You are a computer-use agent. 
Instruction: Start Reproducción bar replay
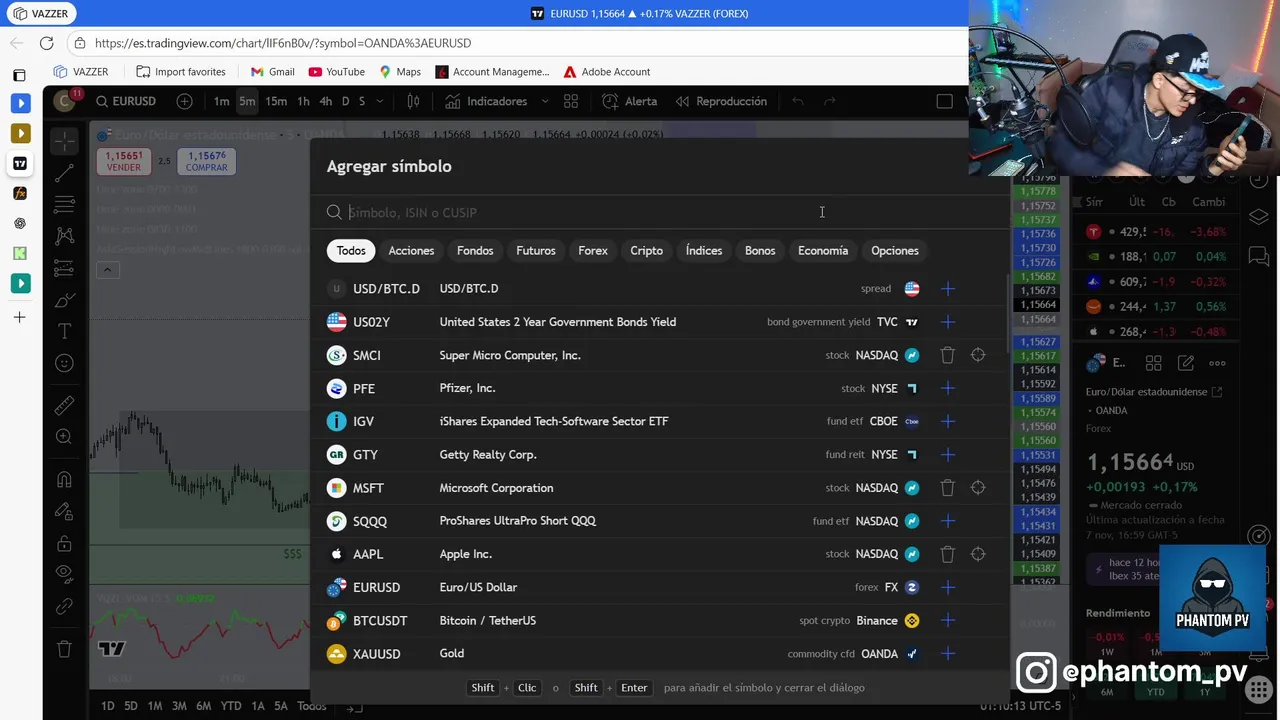(721, 101)
